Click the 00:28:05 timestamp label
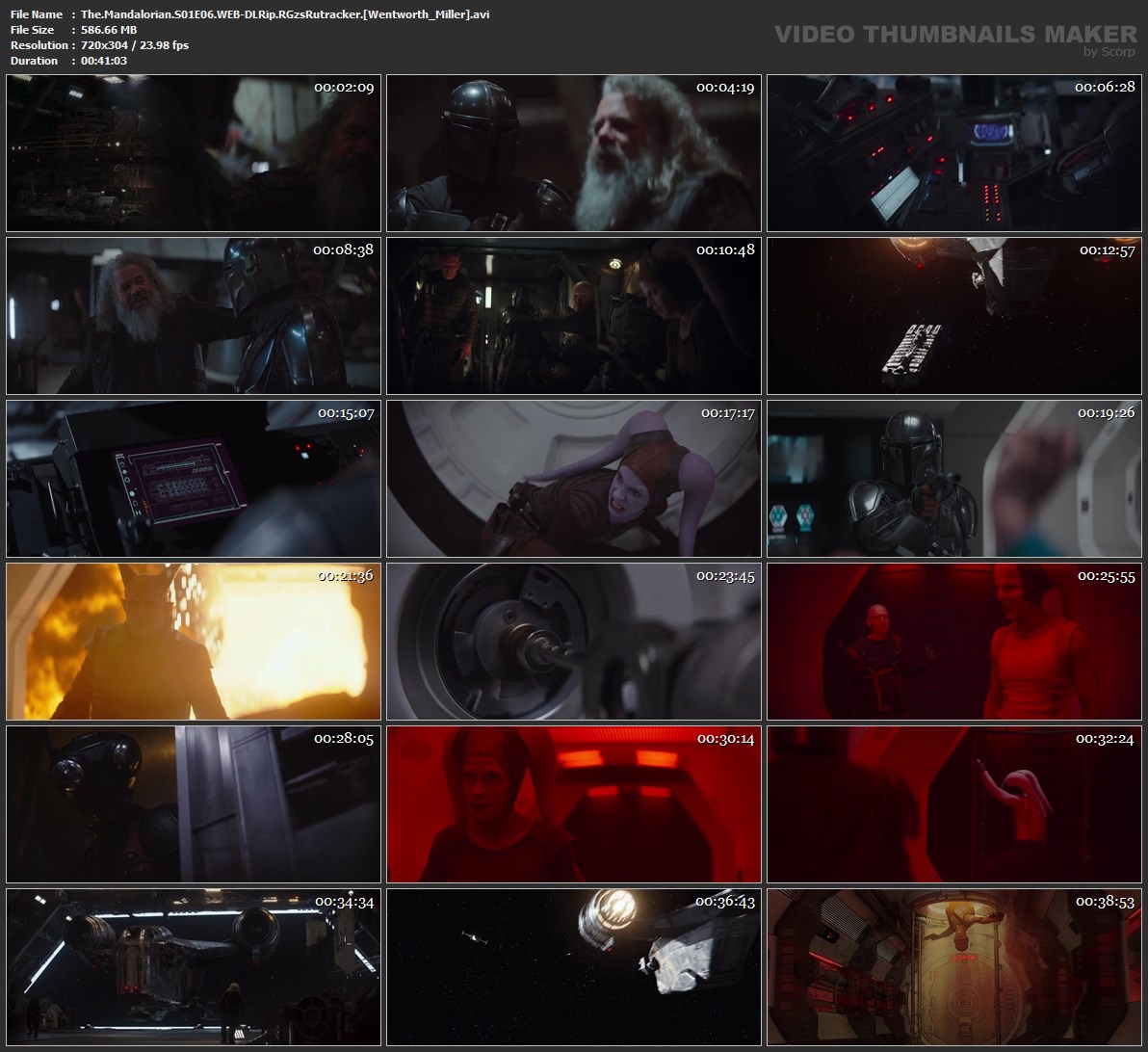This screenshot has height=1052, width=1148. 344,739
